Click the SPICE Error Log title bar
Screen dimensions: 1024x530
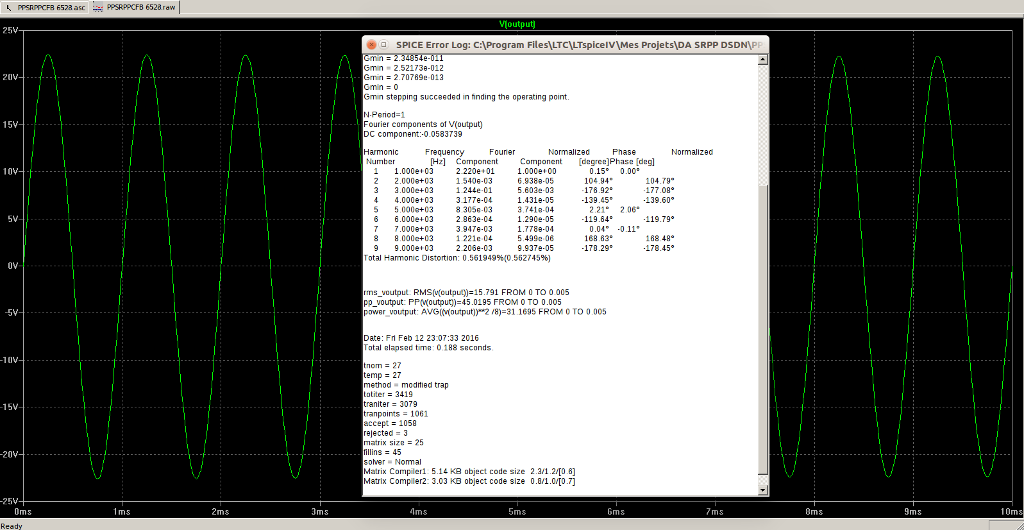pyautogui.click(x=566, y=45)
